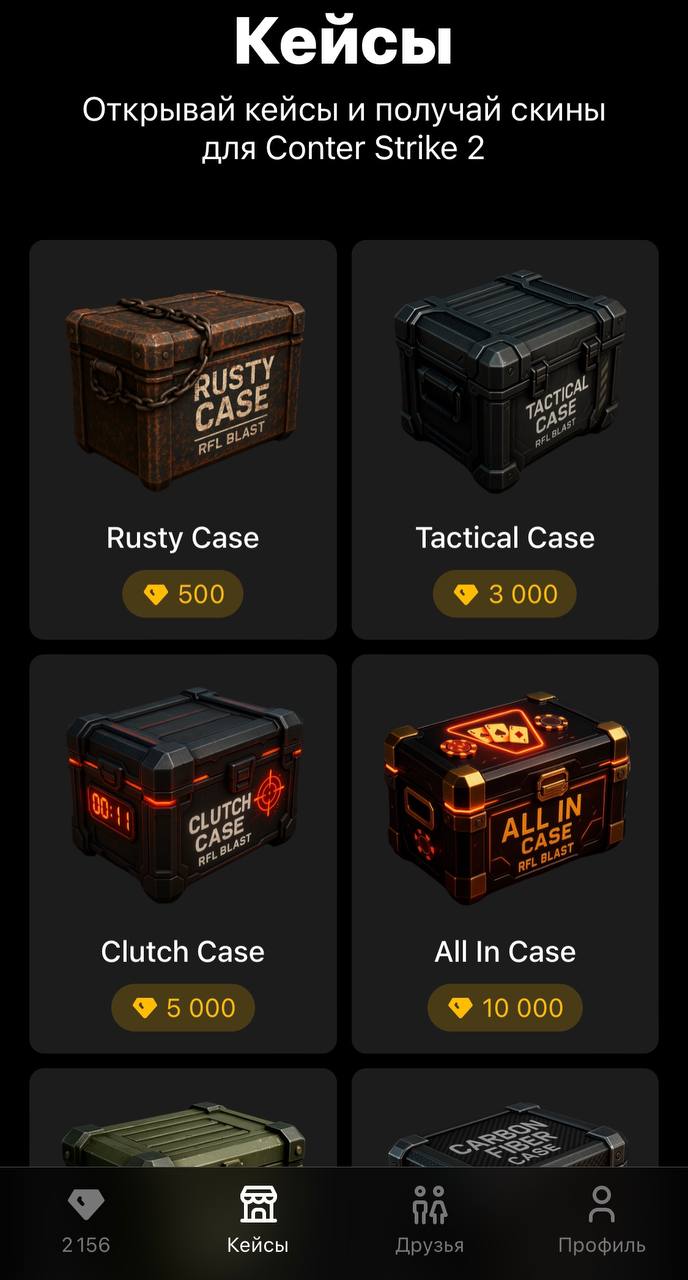Viewport: 688px width, 1280px height.
Task: Go to the Профиль person icon
Action: coord(601,1205)
